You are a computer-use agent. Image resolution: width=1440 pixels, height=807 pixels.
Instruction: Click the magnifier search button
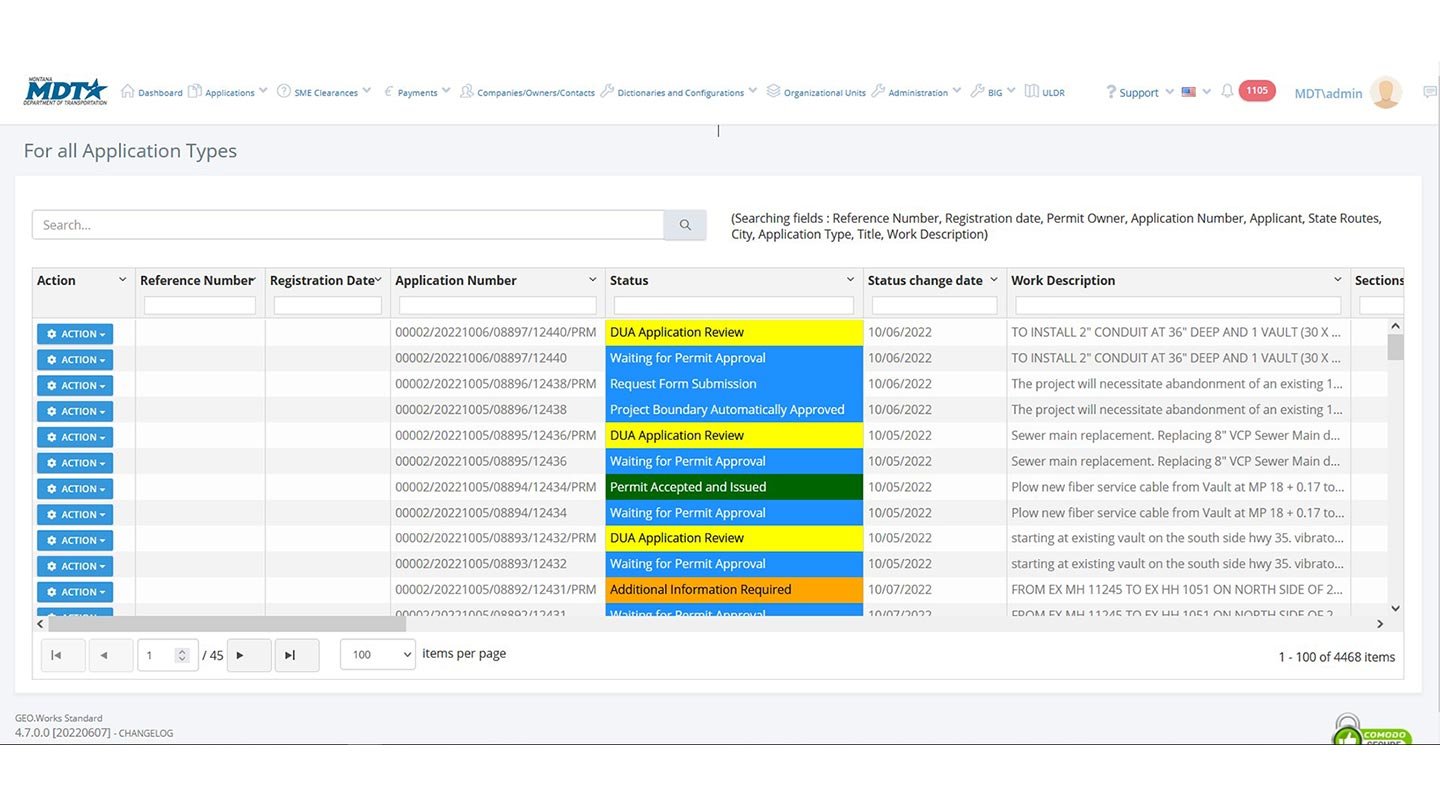(685, 225)
